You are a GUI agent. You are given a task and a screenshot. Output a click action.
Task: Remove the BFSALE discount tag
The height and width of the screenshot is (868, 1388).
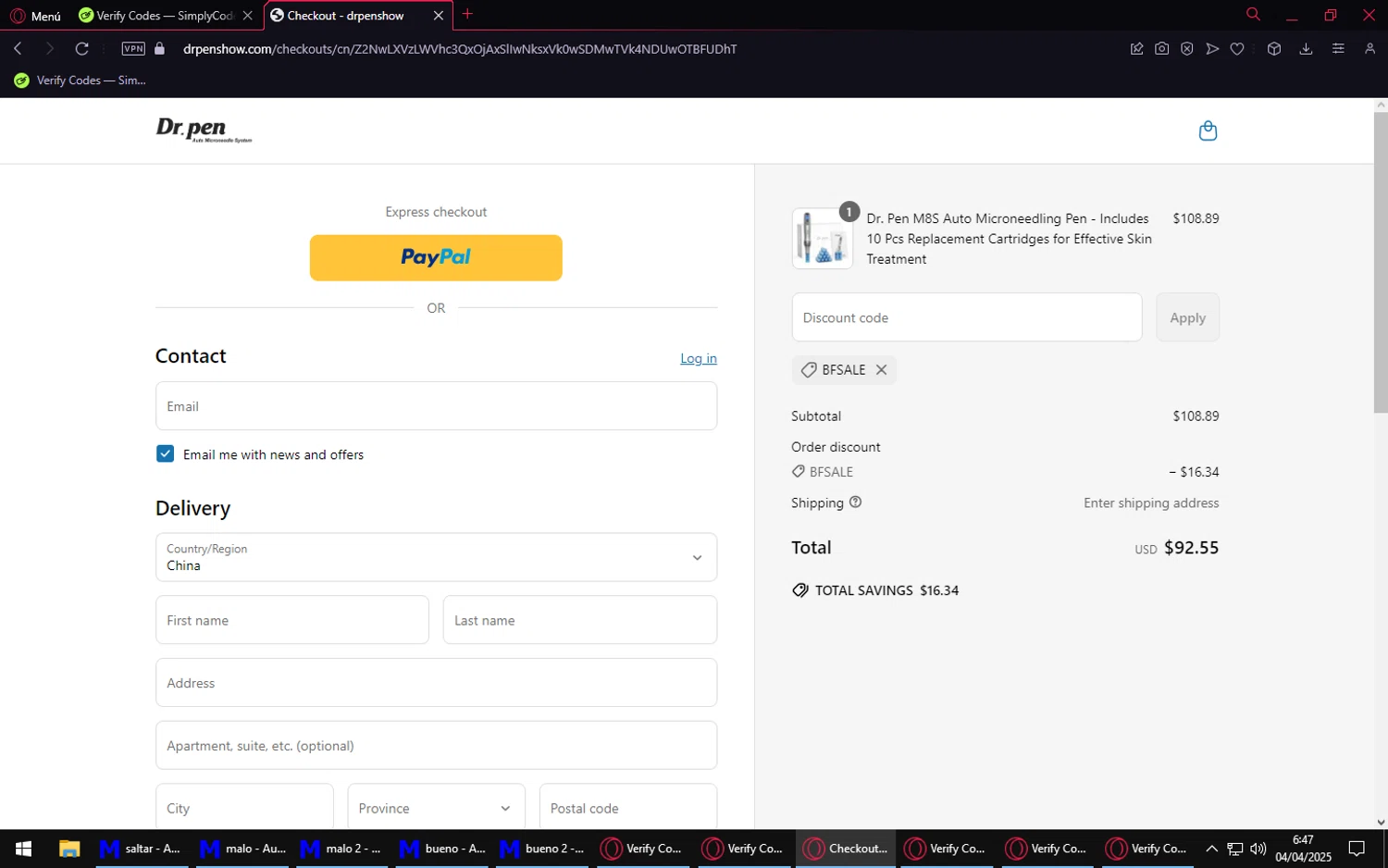881,369
